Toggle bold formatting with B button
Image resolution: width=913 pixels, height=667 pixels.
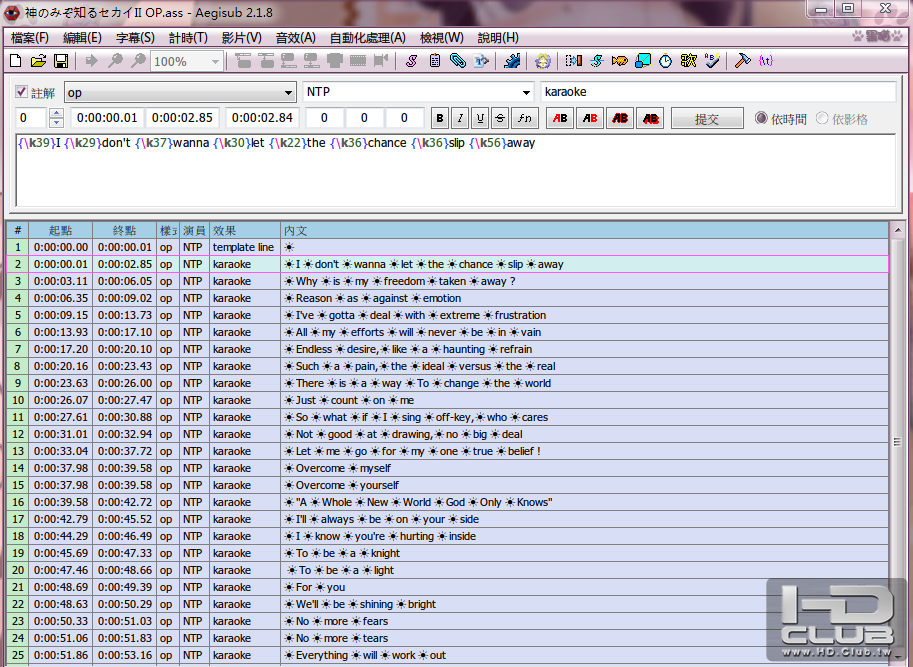440,119
